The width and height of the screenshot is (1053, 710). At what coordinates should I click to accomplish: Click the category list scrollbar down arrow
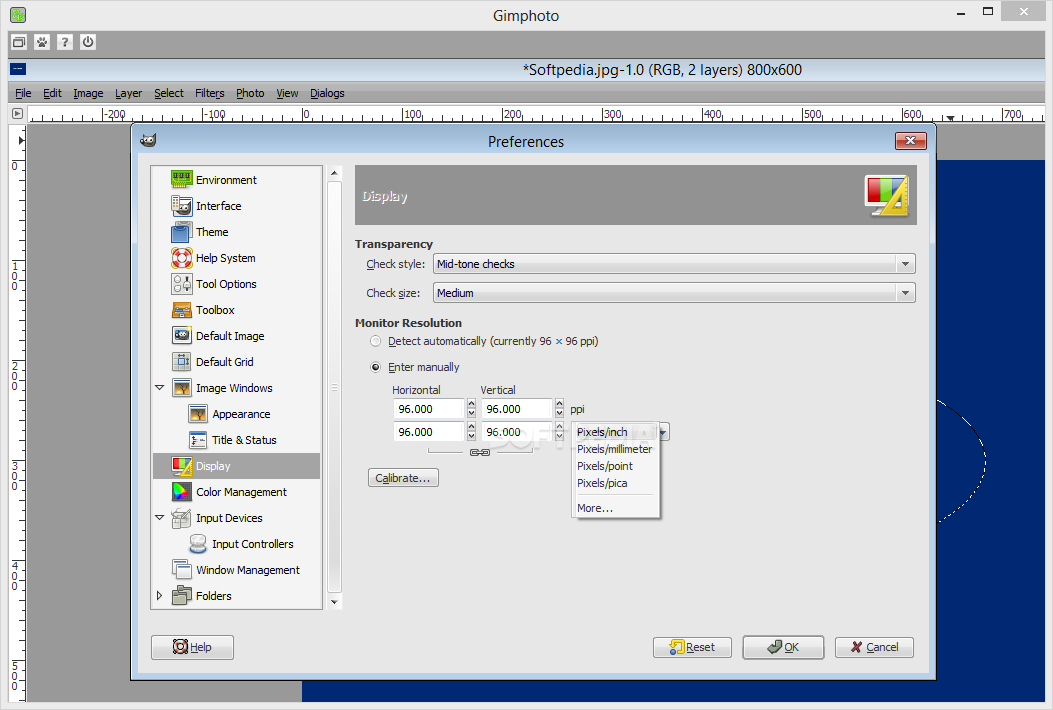click(x=334, y=602)
